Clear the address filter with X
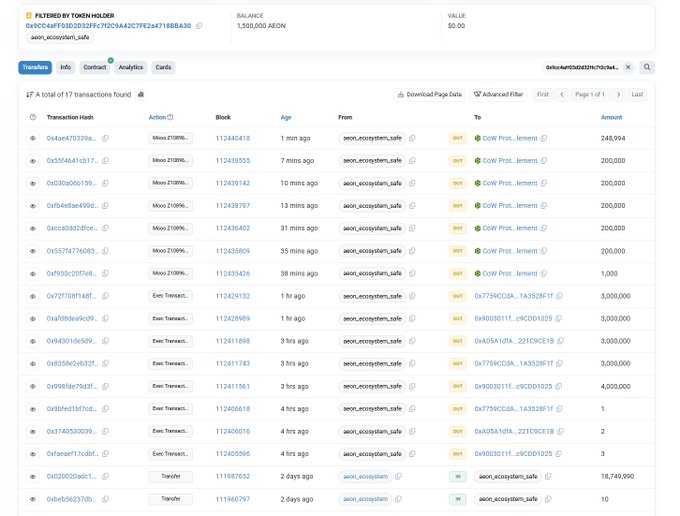 [628, 67]
